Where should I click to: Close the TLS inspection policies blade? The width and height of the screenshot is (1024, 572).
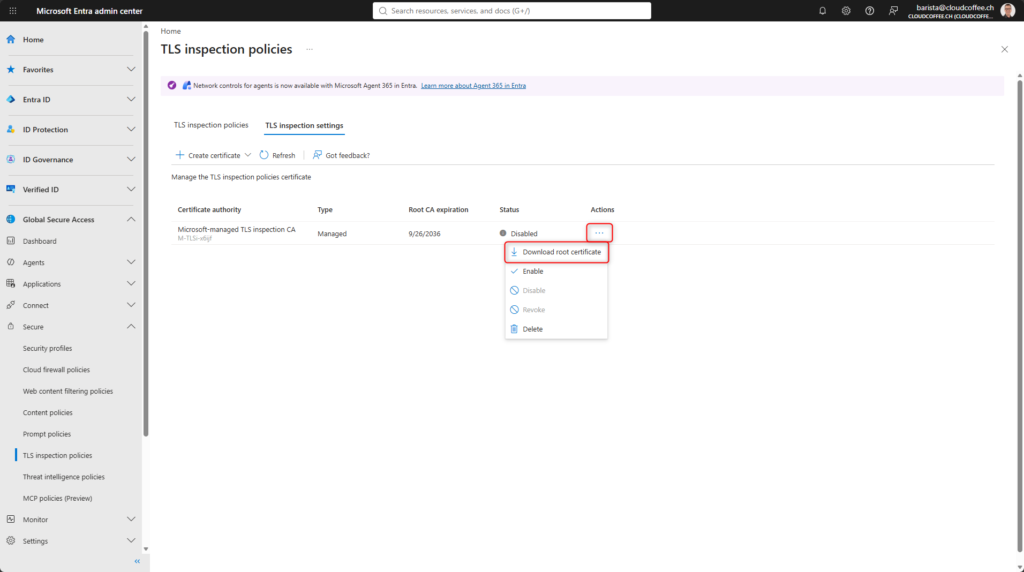pos(1004,50)
